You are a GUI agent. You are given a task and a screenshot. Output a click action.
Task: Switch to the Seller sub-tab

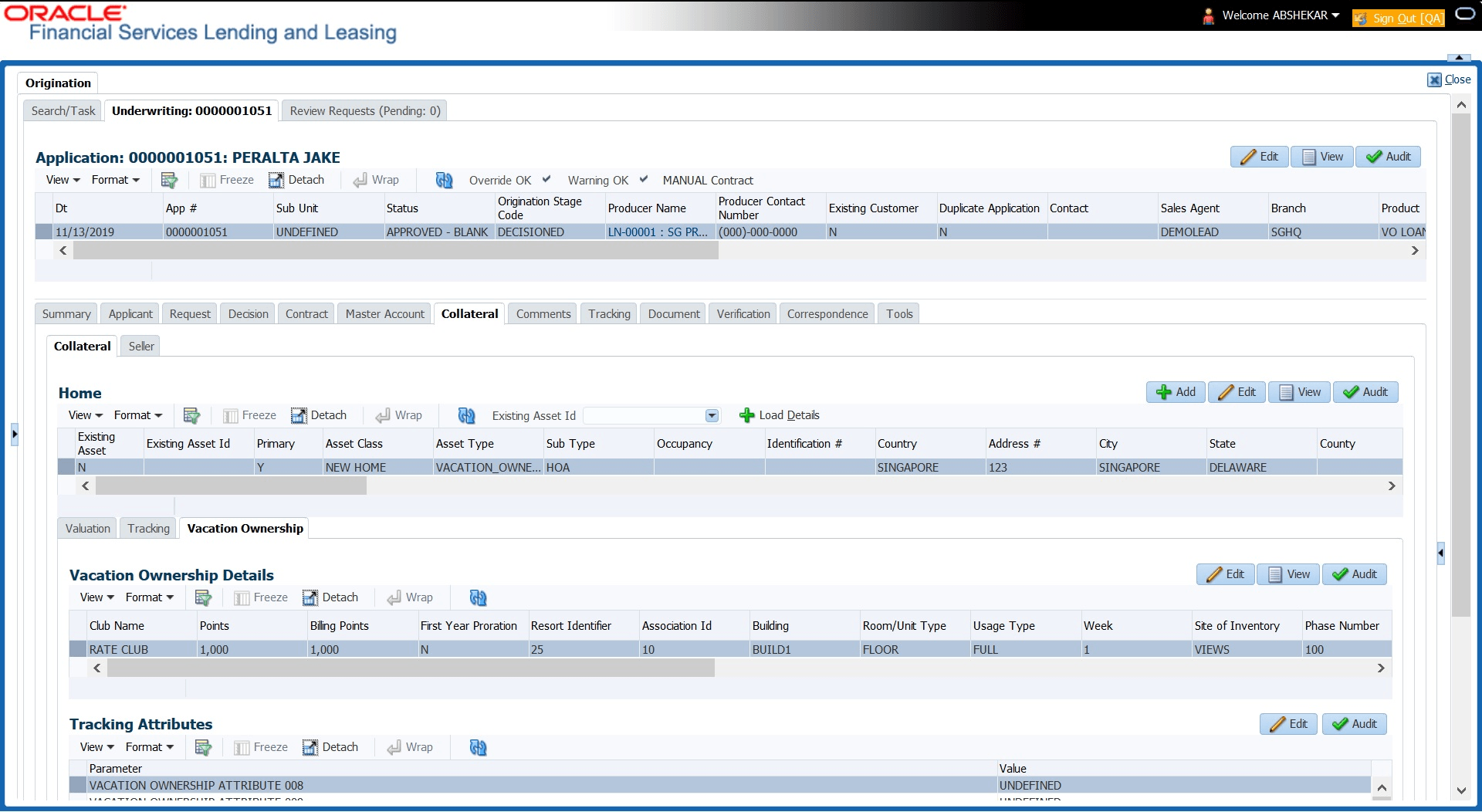141,347
